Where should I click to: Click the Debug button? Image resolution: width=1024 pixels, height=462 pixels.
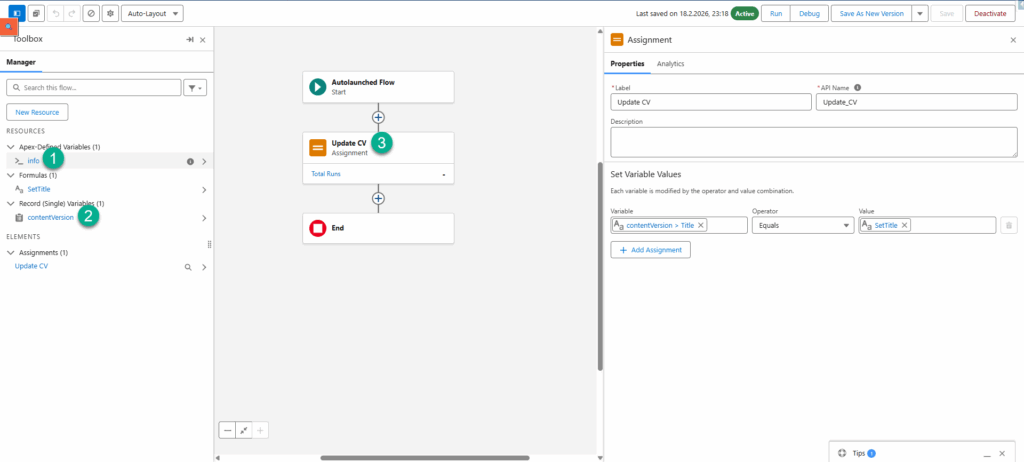808,14
